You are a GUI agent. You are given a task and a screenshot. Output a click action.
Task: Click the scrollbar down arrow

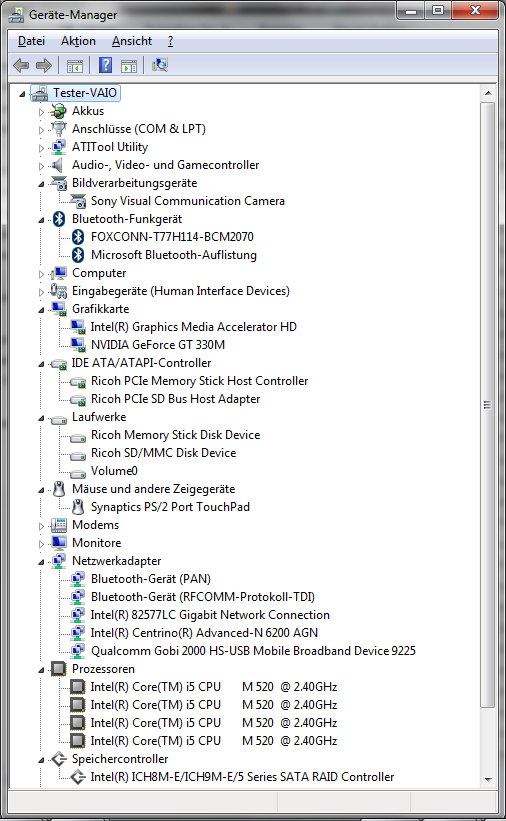coord(488,779)
